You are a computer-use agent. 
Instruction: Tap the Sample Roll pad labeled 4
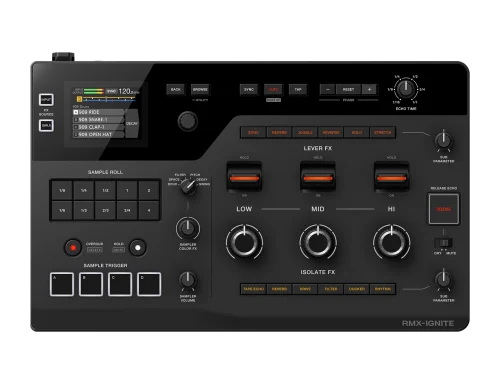(149, 210)
